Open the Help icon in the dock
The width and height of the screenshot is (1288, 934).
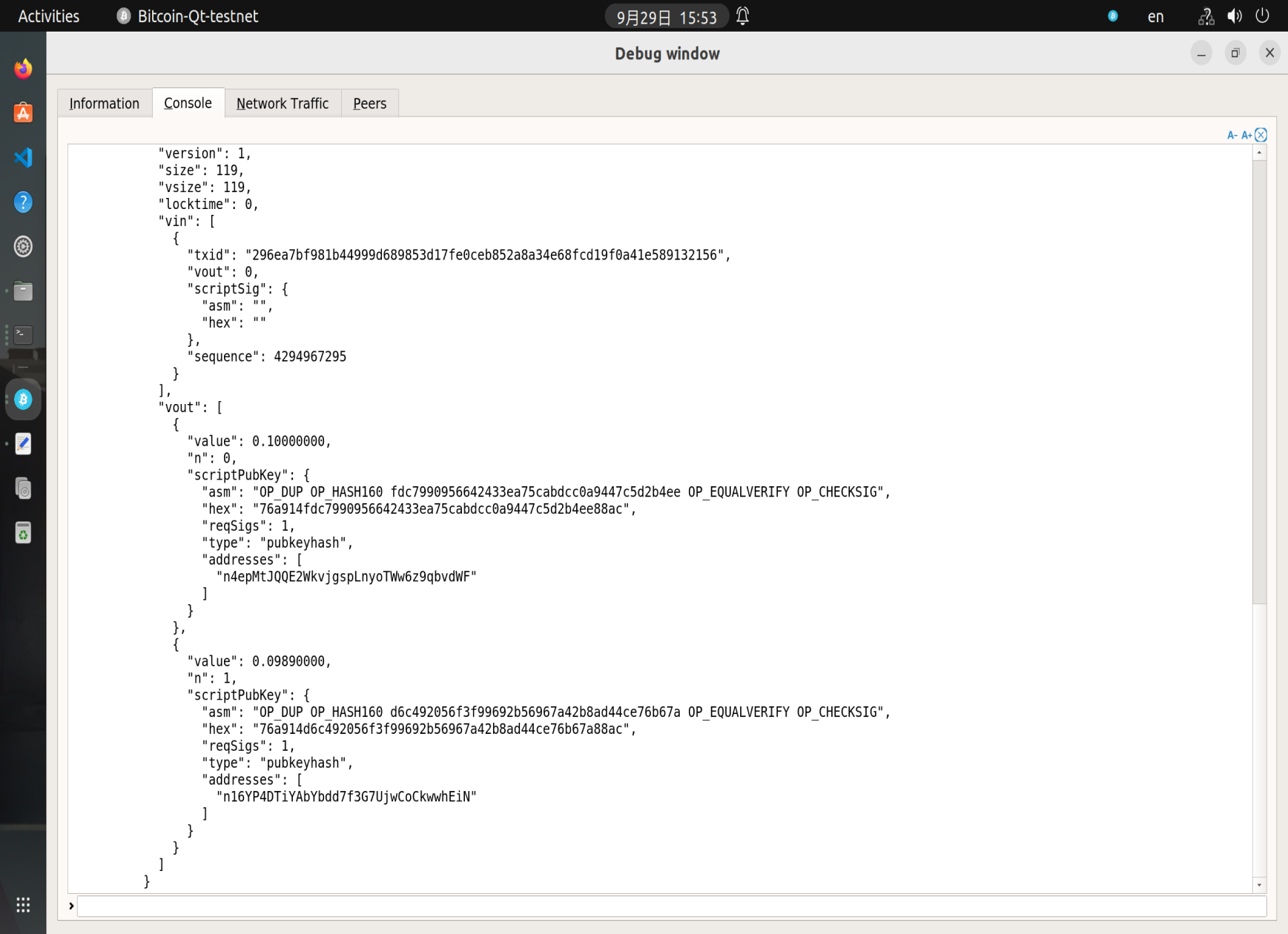[23, 202]
